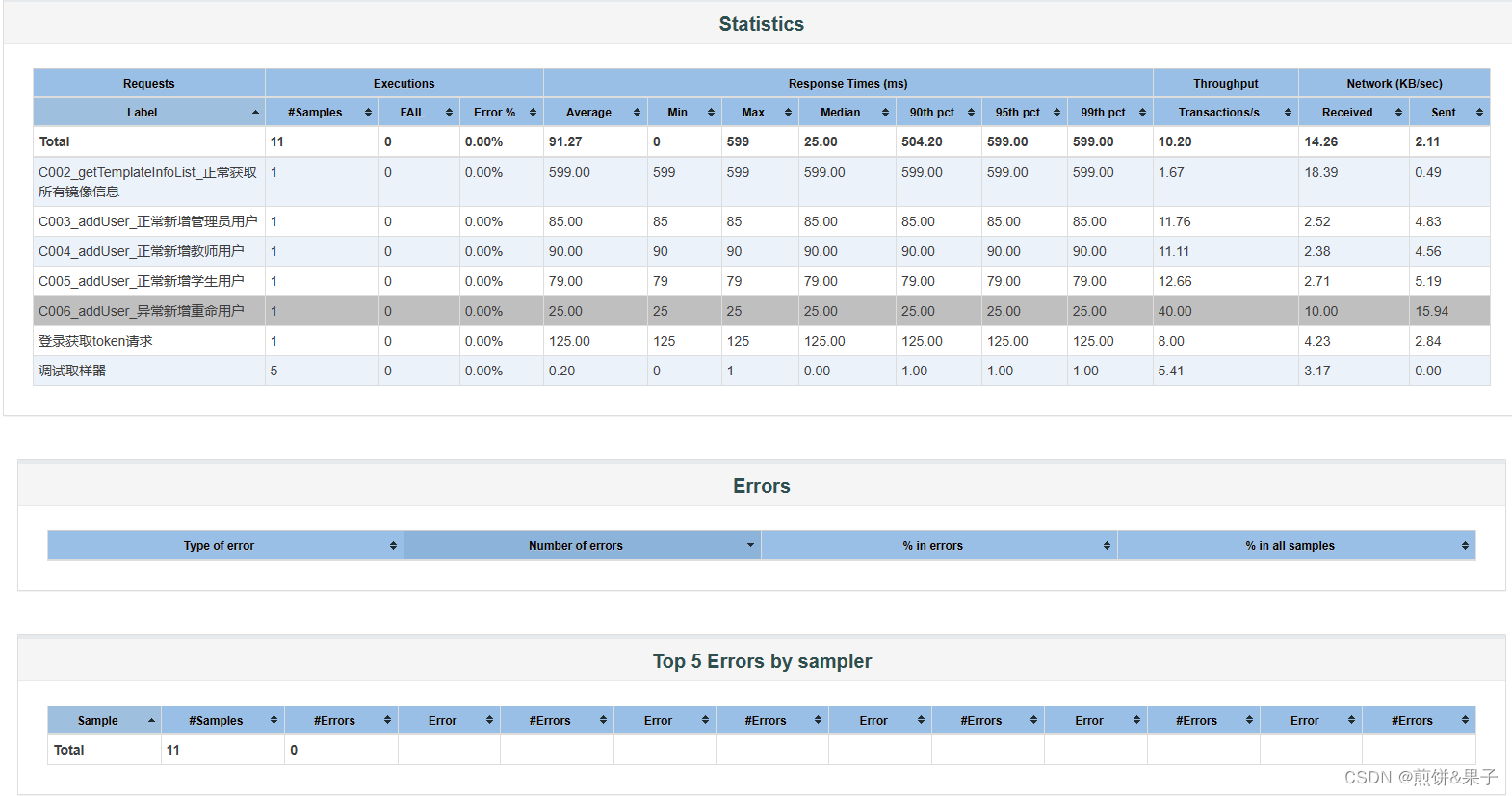Sort Errors table by % in errors arrows

[1107, 546]
